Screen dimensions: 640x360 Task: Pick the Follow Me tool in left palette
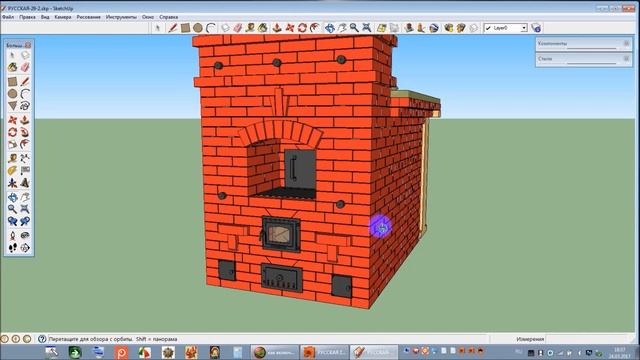click(25, 132)
